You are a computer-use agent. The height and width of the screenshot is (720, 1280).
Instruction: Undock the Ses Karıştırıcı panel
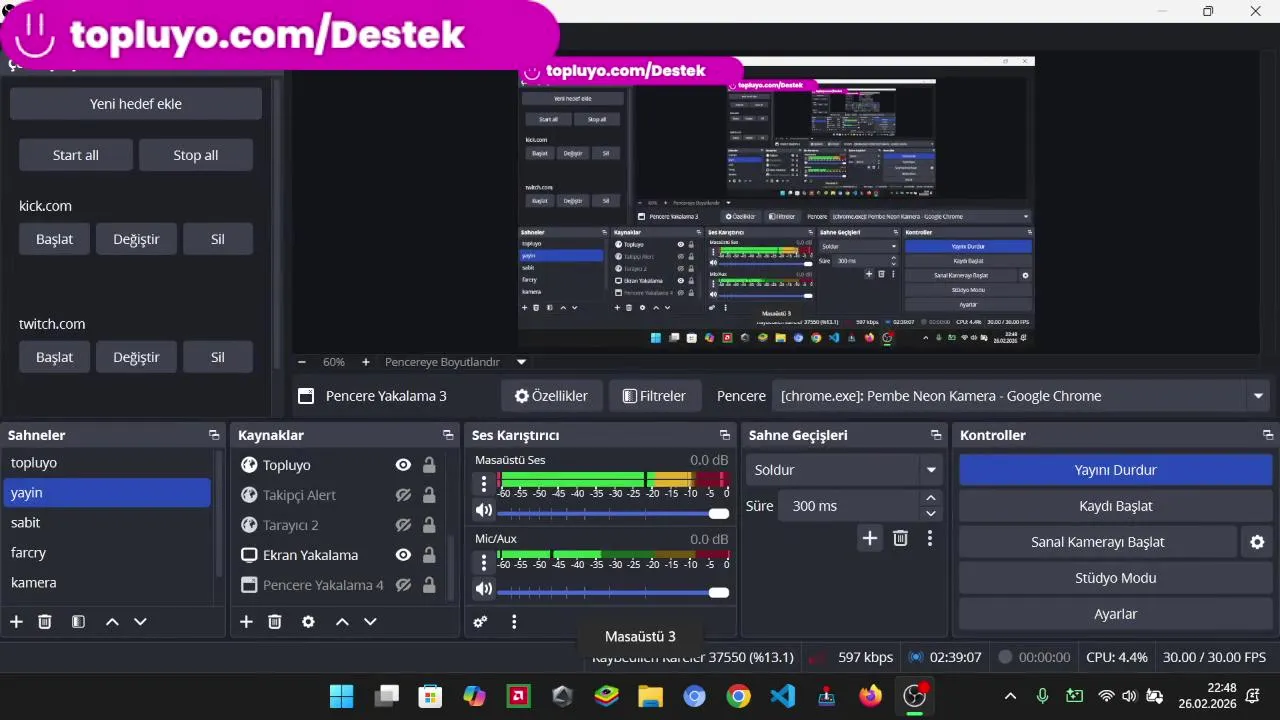(x=725, y=435)
